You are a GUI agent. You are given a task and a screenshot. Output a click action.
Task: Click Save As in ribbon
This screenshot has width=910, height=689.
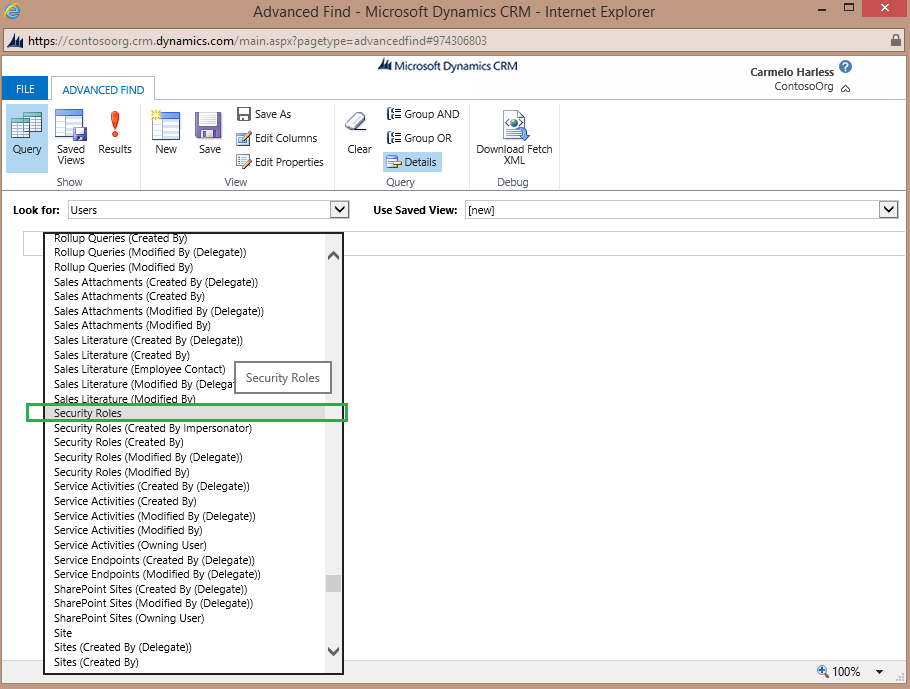coord(264,114)
